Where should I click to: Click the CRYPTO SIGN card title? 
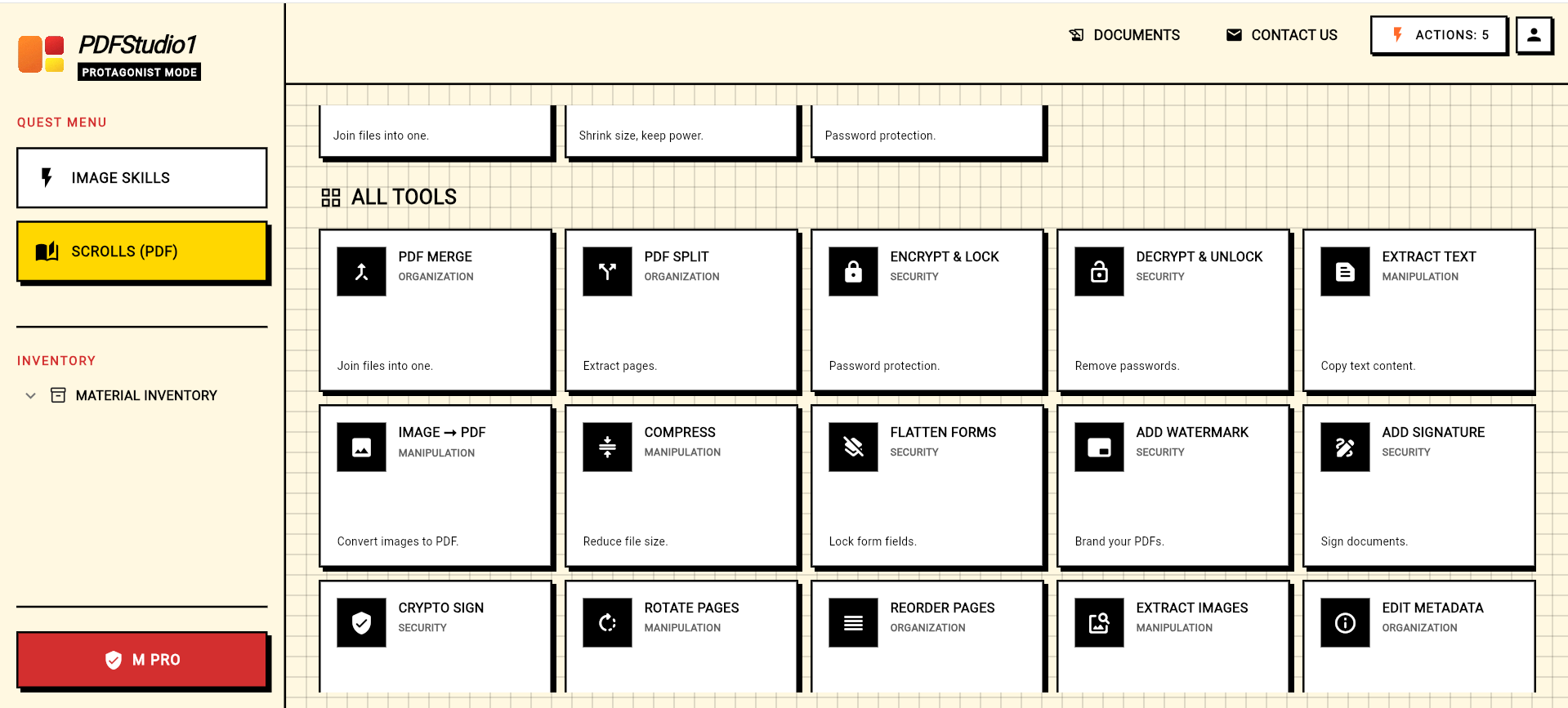pyautogui.click(x=441, y=608)
